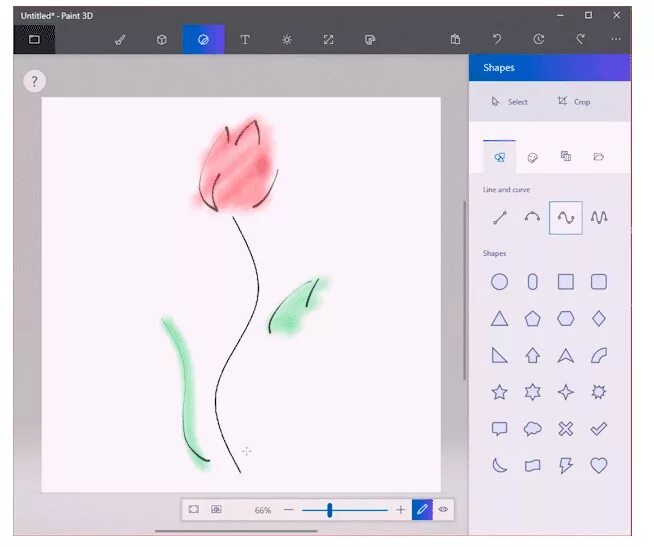The image size is (654, 547).
Task: Toggle the pencil draw mode button
Action: [422, 509]
